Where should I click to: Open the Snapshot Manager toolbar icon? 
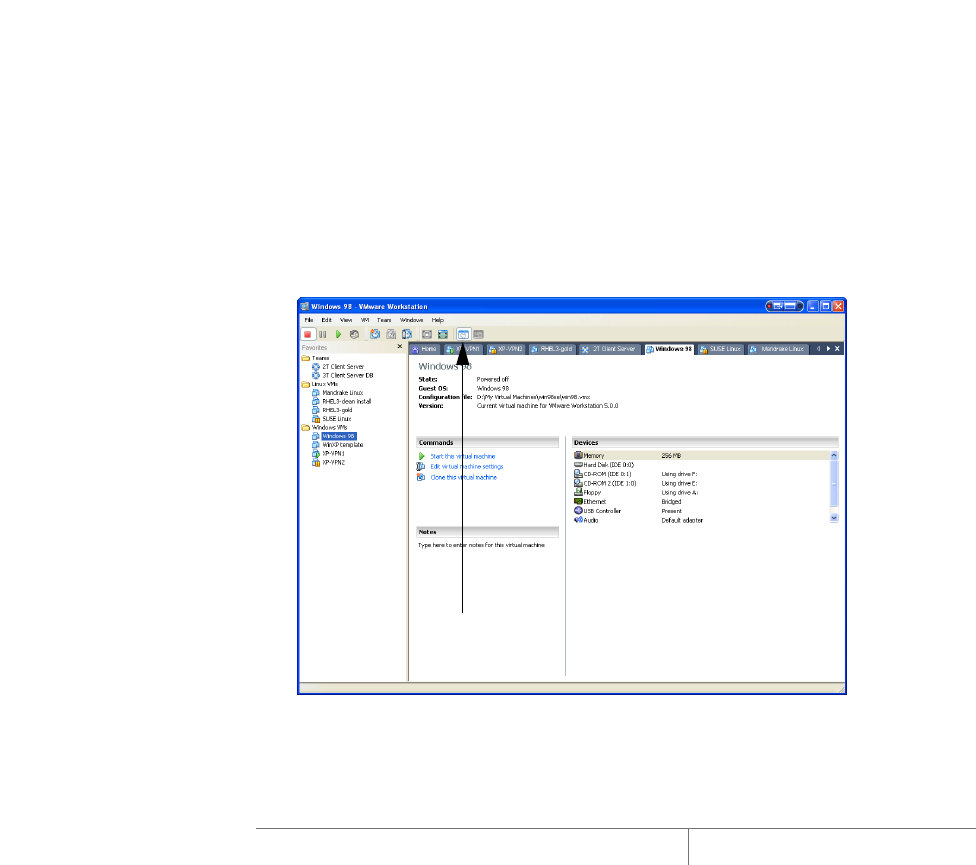coord(406,334)
